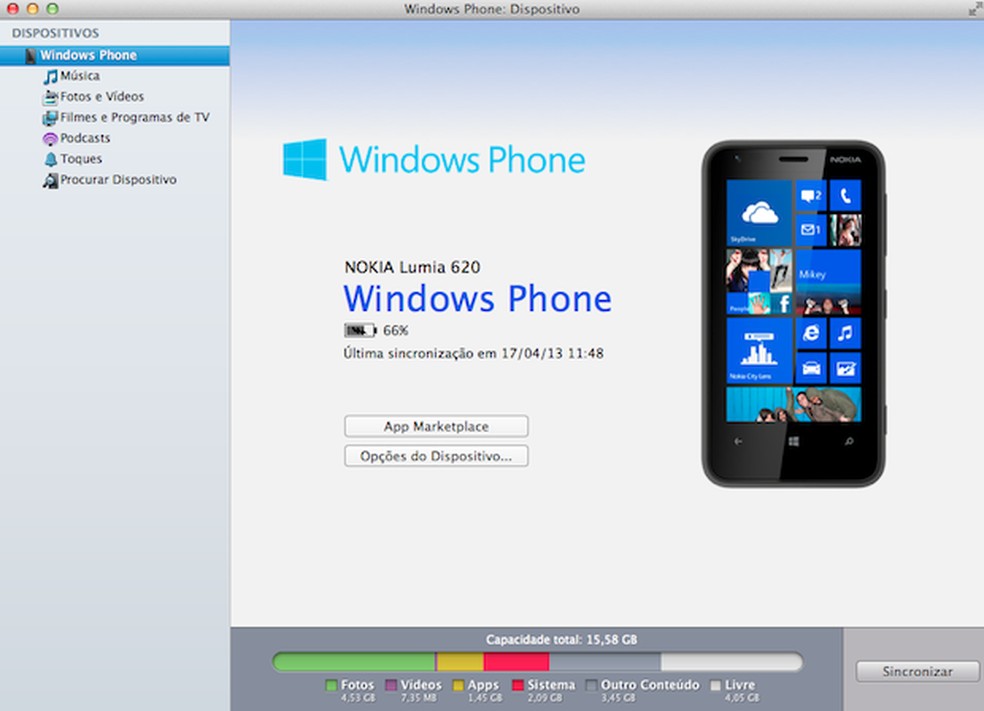Screen dimensions: 984x711
Task: Click the mail tile on phone image
Action: coord(811,230)
